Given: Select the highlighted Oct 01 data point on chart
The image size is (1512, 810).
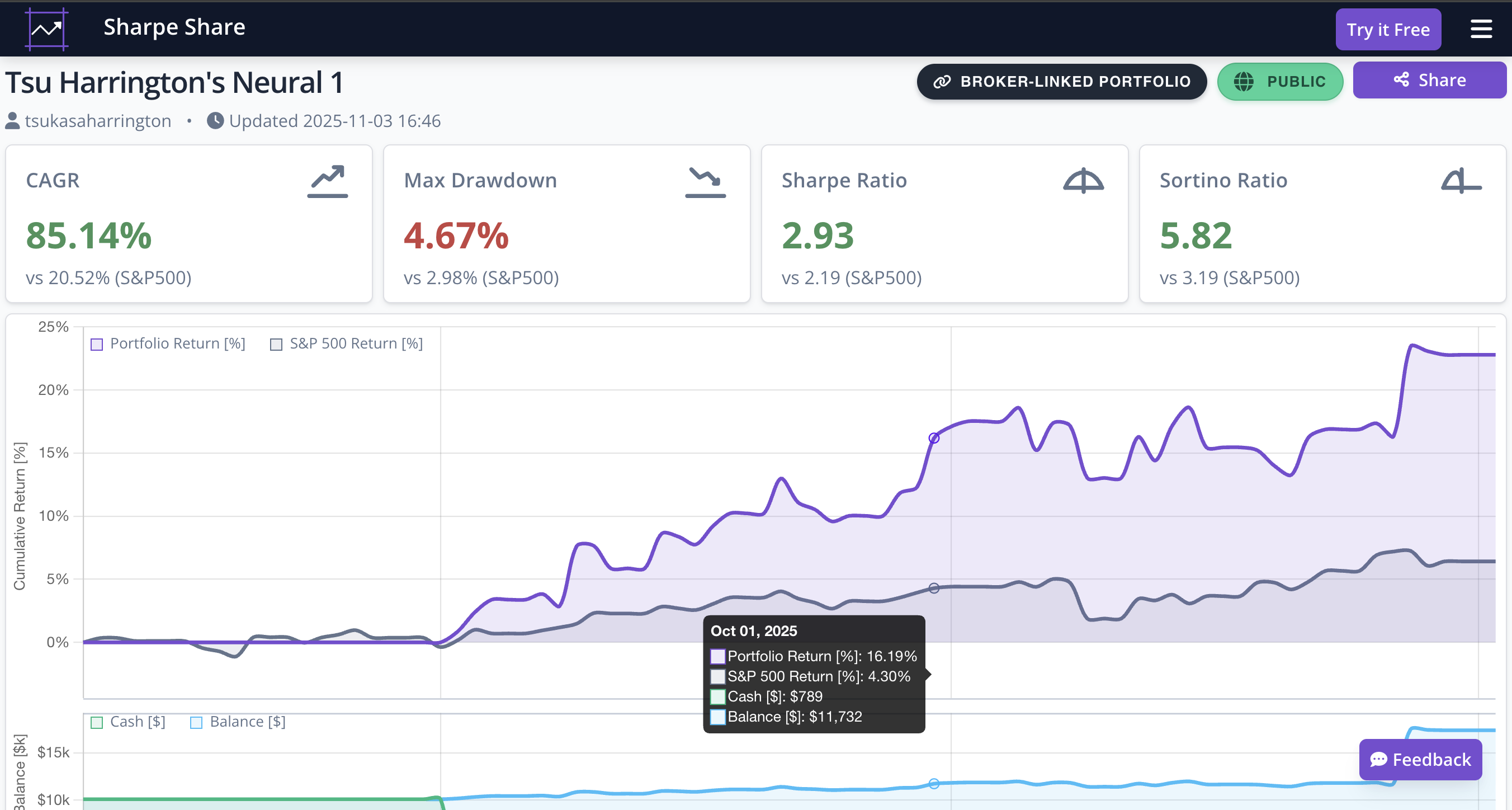Looking at the screenshot, I should [x=933, y=437].
